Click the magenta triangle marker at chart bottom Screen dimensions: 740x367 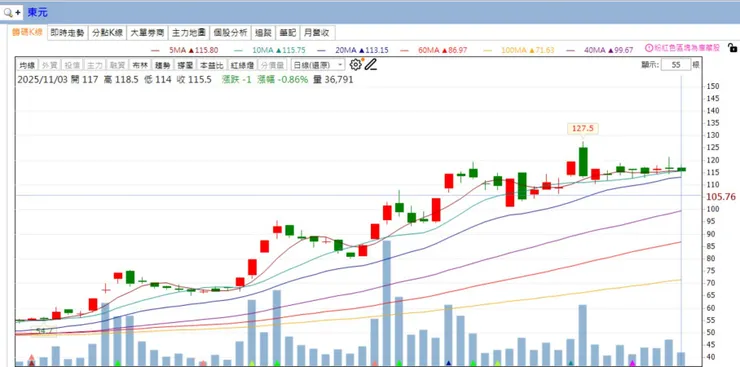[632, 363]
